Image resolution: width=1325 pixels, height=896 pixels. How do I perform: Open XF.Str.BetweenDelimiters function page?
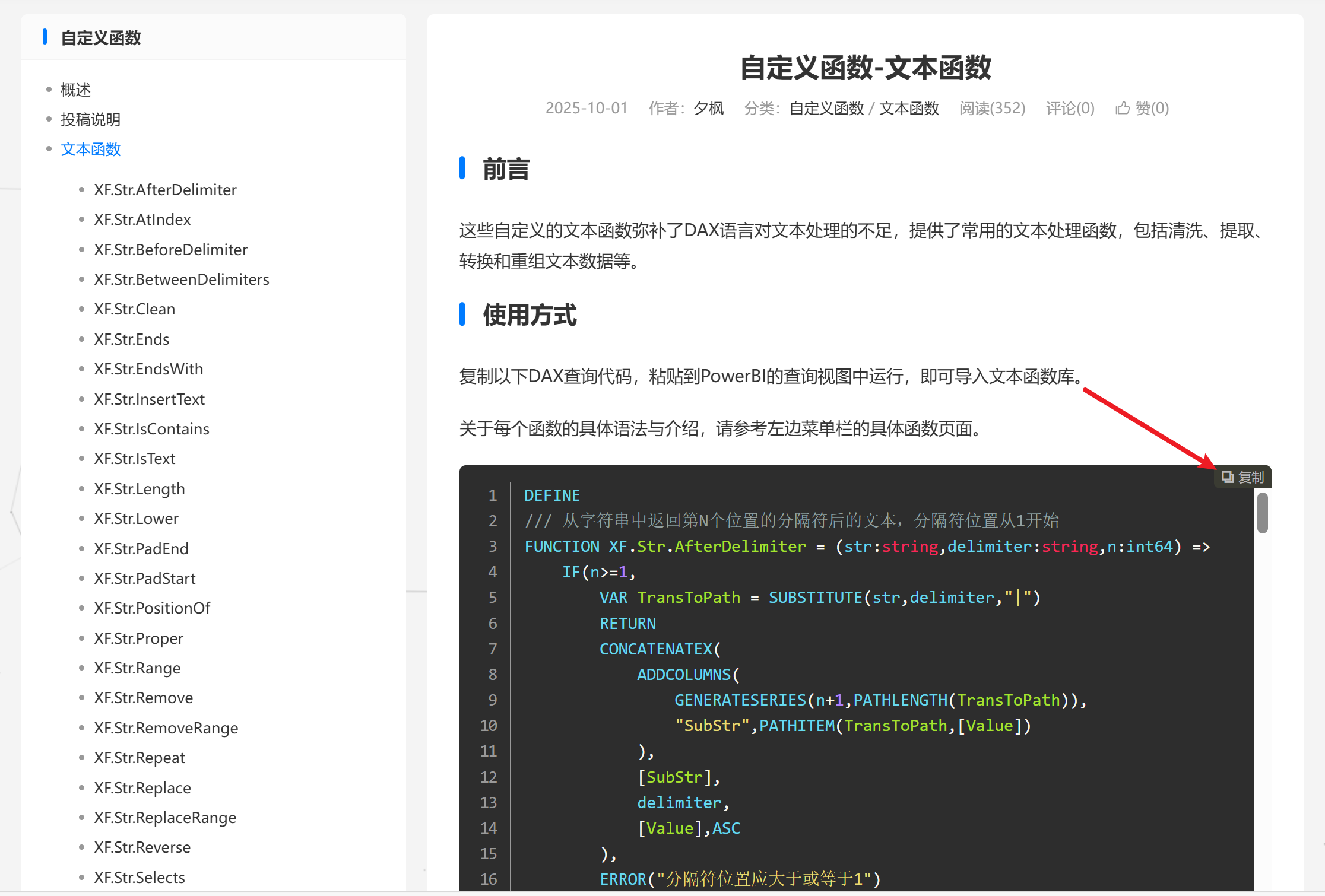pos(181,279)
